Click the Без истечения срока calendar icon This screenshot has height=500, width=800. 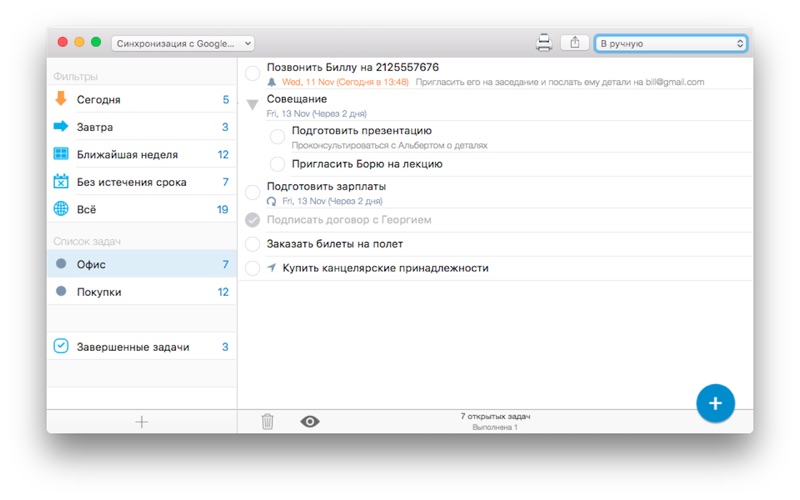61,181
